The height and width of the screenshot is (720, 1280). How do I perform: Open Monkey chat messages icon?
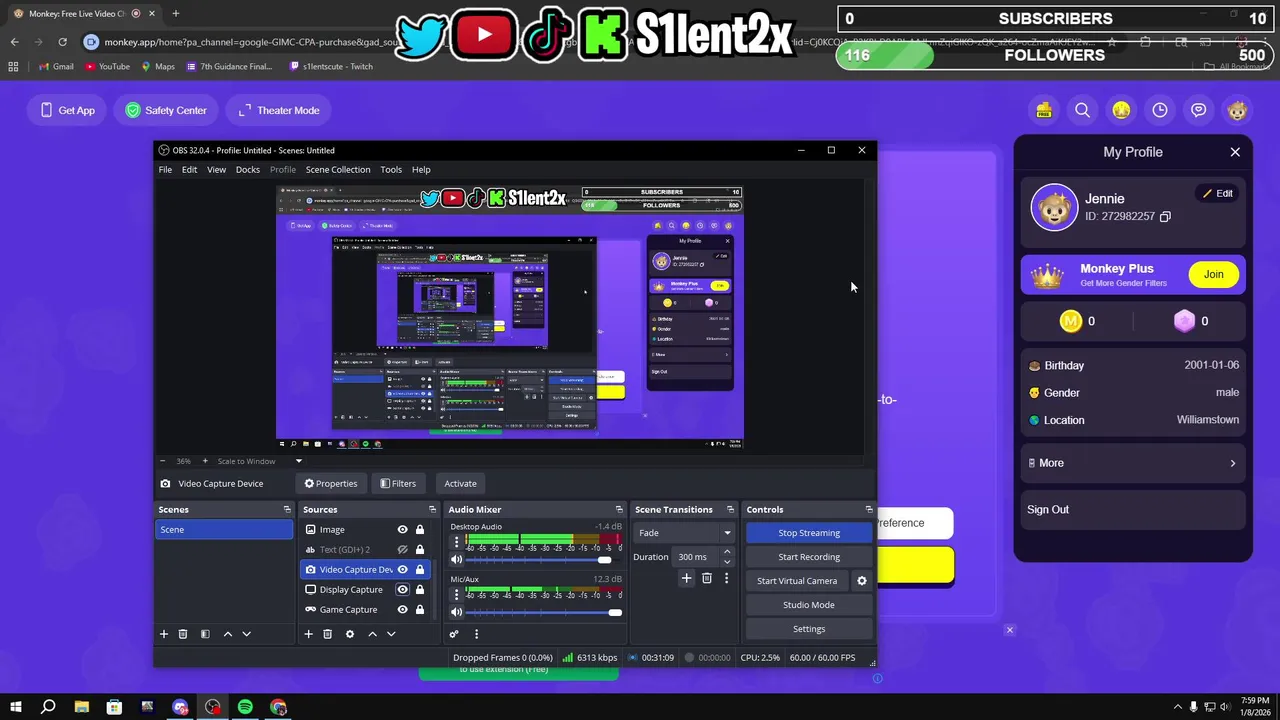pyautogui.click(x=1199, y=110)
